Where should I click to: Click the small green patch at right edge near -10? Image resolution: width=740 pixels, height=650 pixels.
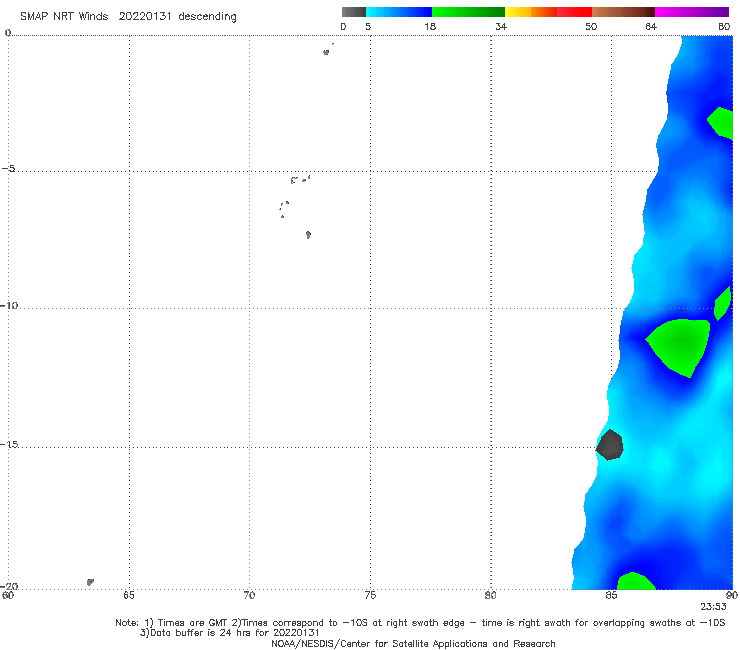723,304
